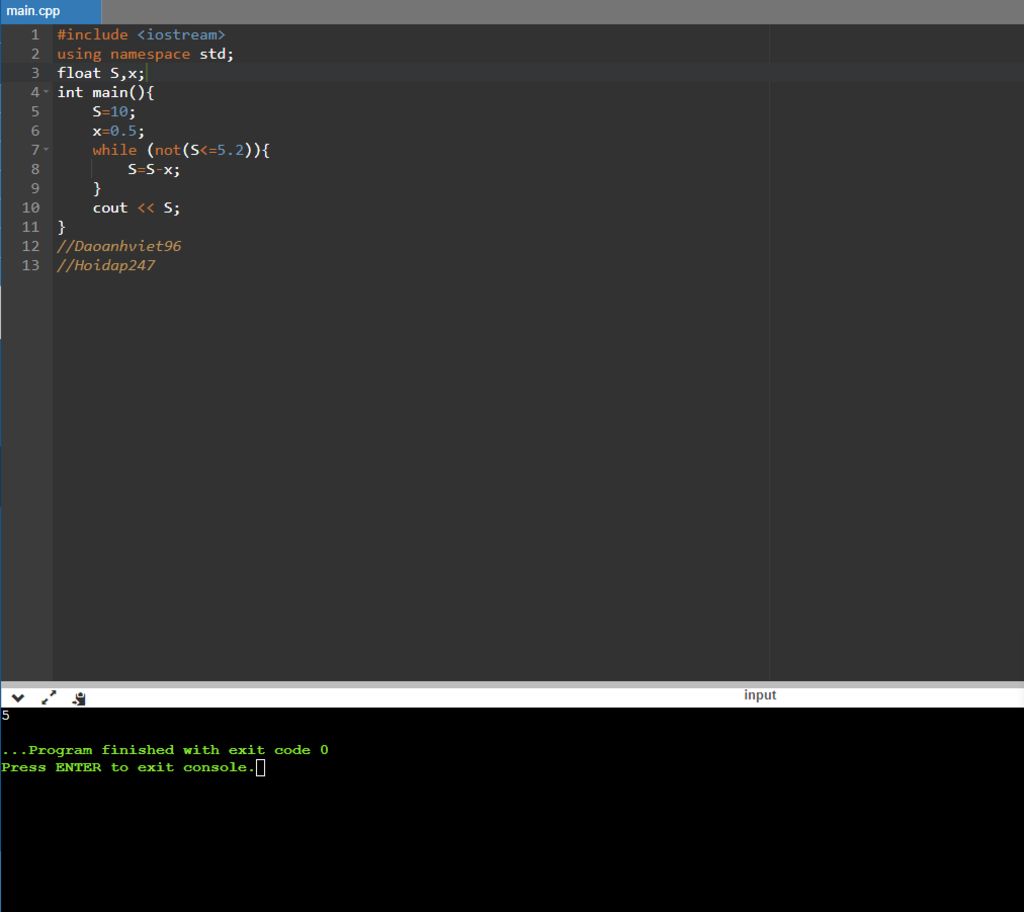Expand console to full screen icon

[x=49, y=698]
